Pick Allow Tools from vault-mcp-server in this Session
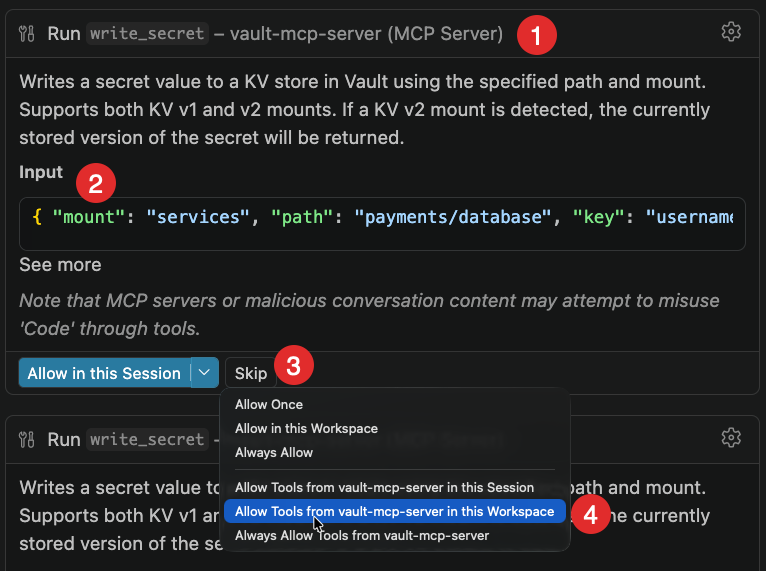 coord(384,487)
